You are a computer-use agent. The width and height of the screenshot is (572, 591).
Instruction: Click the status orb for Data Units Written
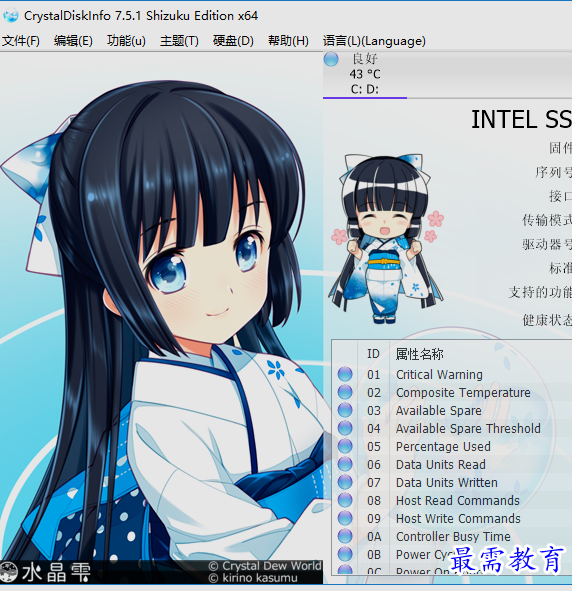pos(345,482)
